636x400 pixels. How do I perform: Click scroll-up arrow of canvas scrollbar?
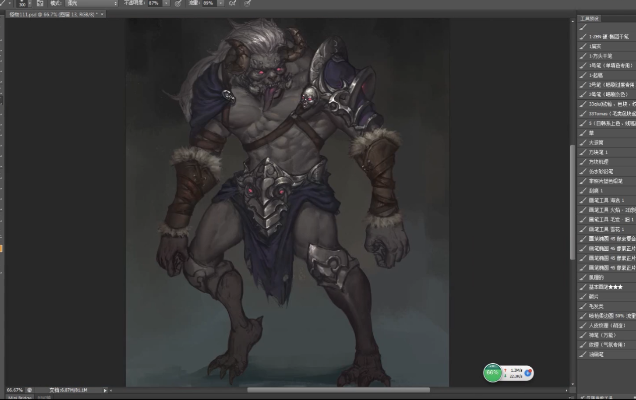(572, 21)
